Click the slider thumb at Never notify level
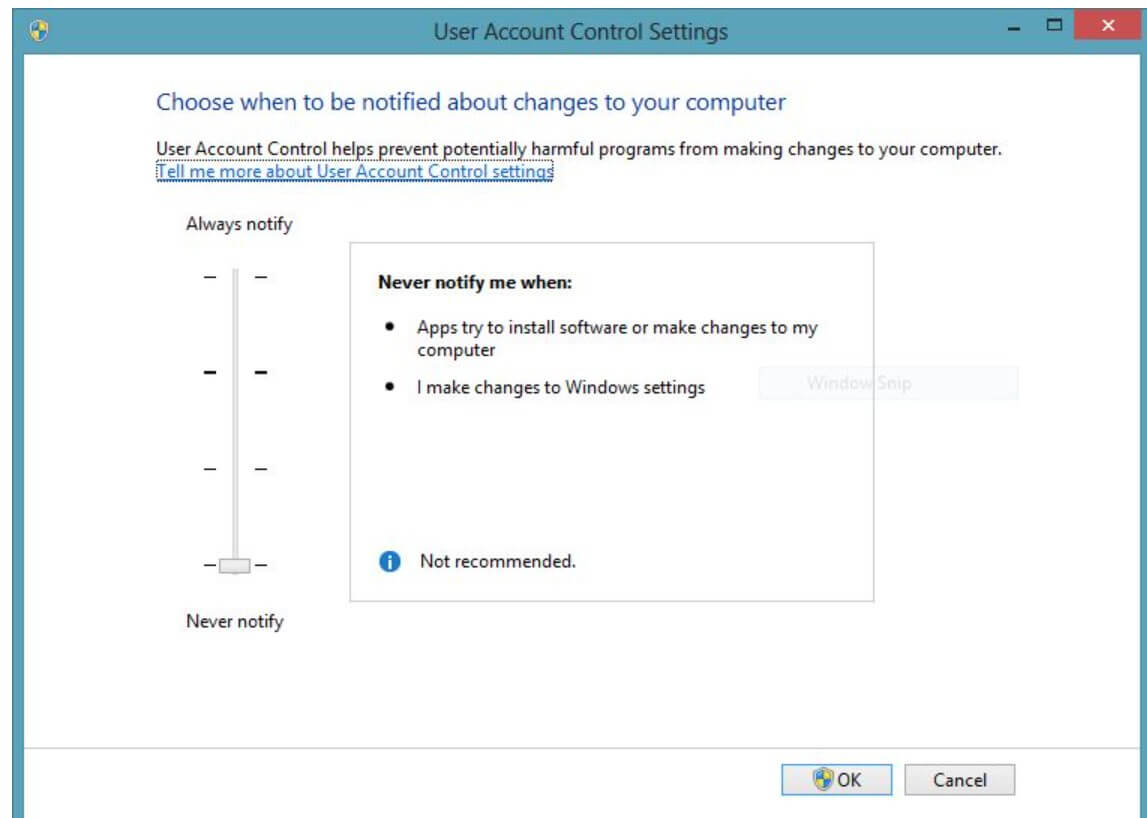 [235, 565]
